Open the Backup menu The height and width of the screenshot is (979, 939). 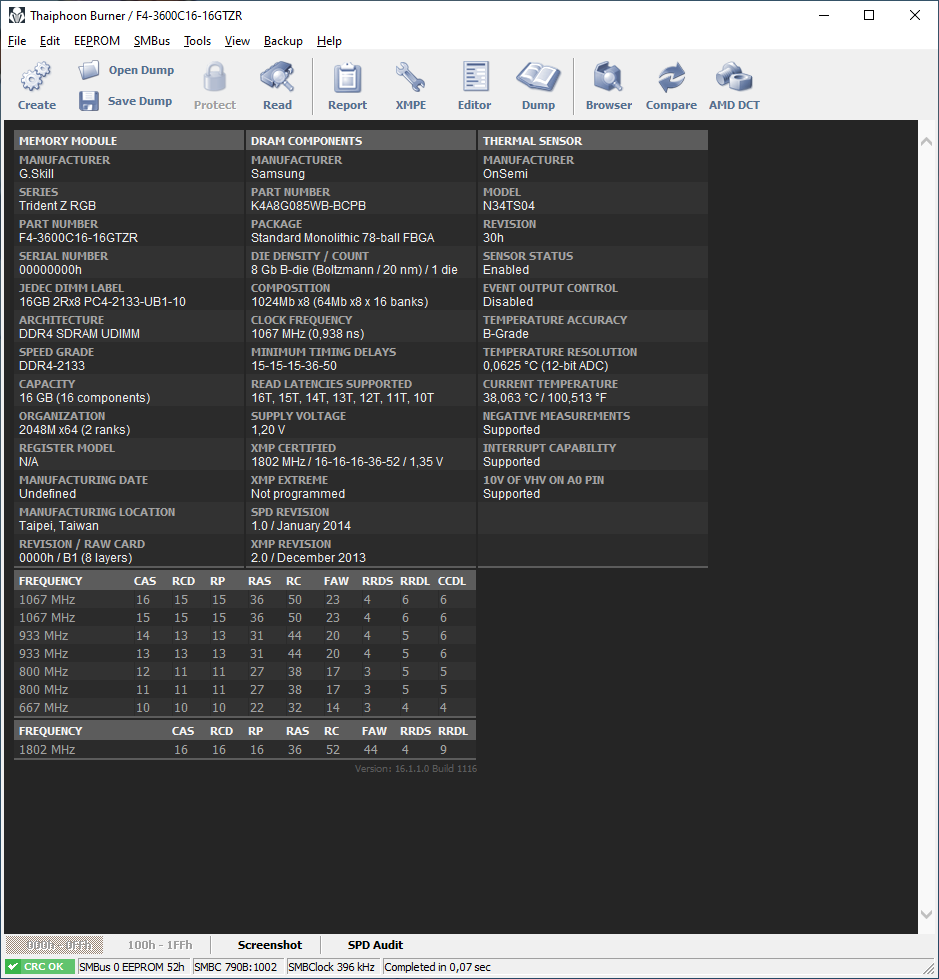click(x=283, y=41)
